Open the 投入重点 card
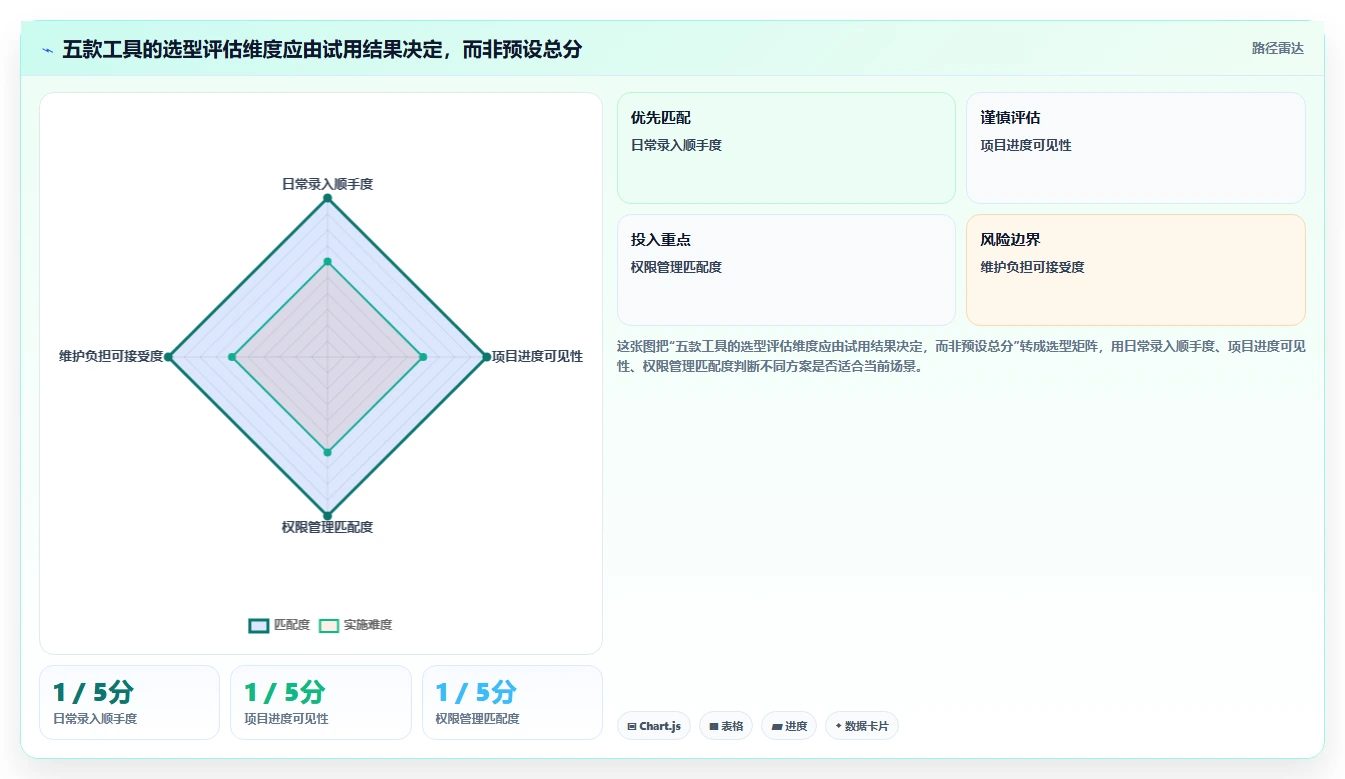The height and width of the screenshot is (779, 1345). click(x=786, y=270)
